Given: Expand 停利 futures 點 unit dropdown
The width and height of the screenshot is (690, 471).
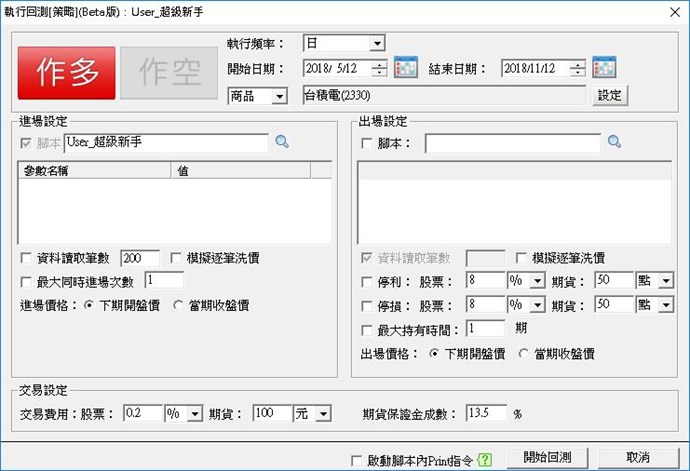Looking at the screenshot, I should (x=666, y=280).
